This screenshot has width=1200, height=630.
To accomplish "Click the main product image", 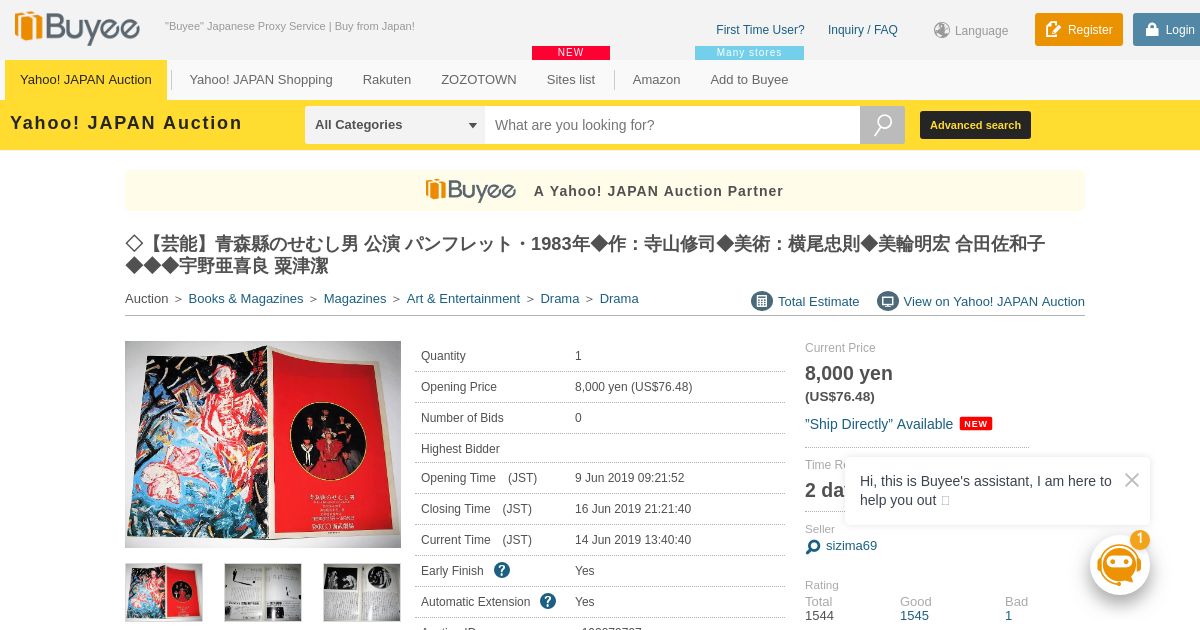I will (263, 444).
